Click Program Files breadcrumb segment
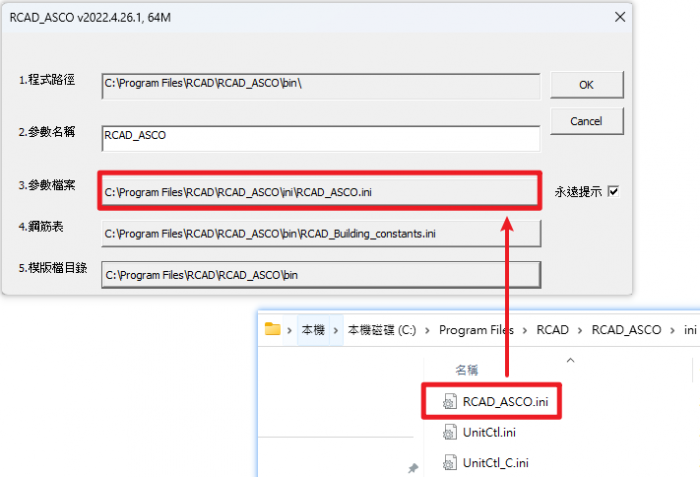This screenshot has height=477, width=700. tap(476, 330)
